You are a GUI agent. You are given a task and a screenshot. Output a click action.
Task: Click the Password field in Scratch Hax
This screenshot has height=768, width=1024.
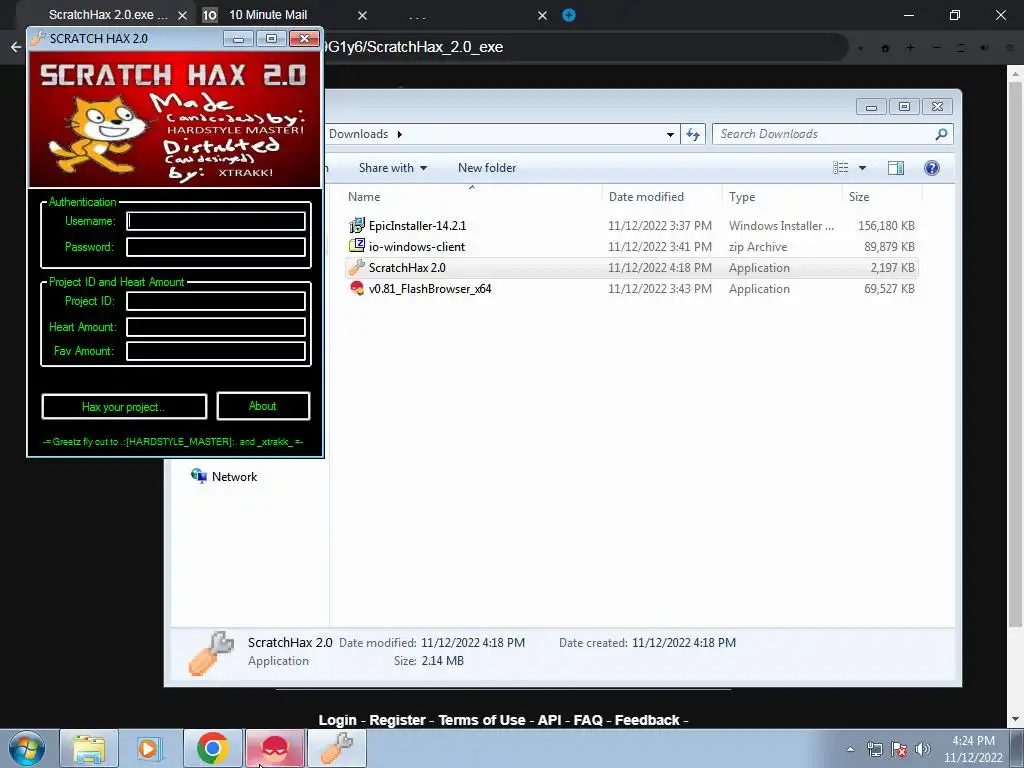216,247
